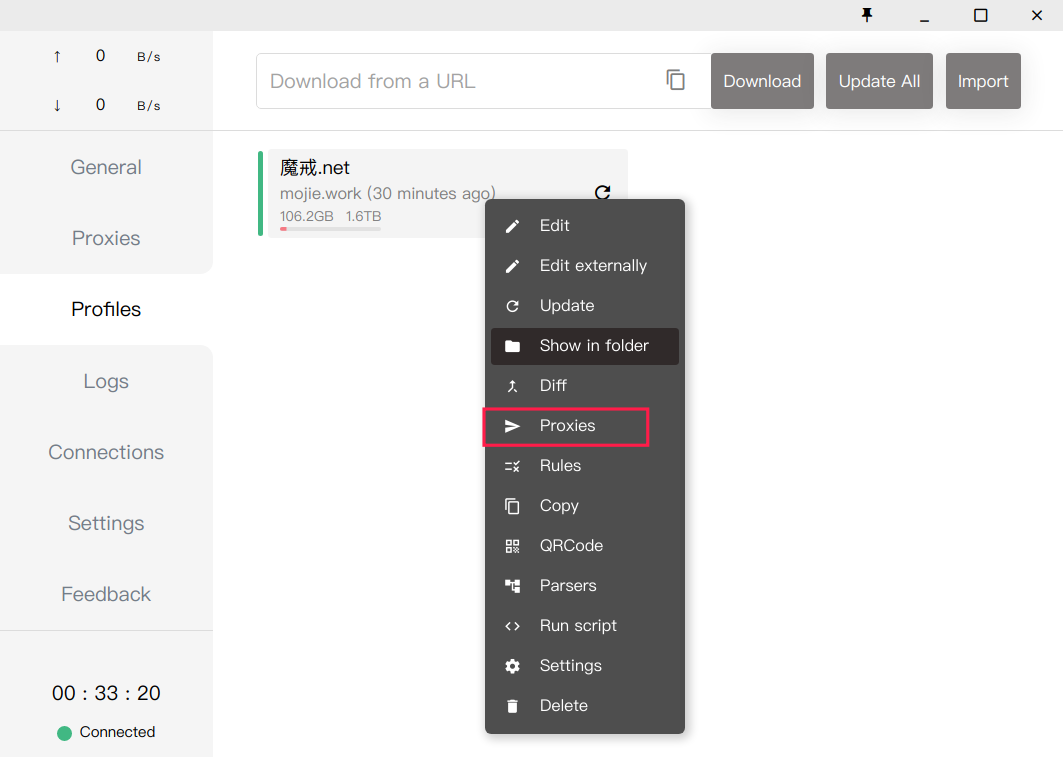Click the copy icon beside Copy entry
The image size is (1063, 757).
tap(513, 506)
